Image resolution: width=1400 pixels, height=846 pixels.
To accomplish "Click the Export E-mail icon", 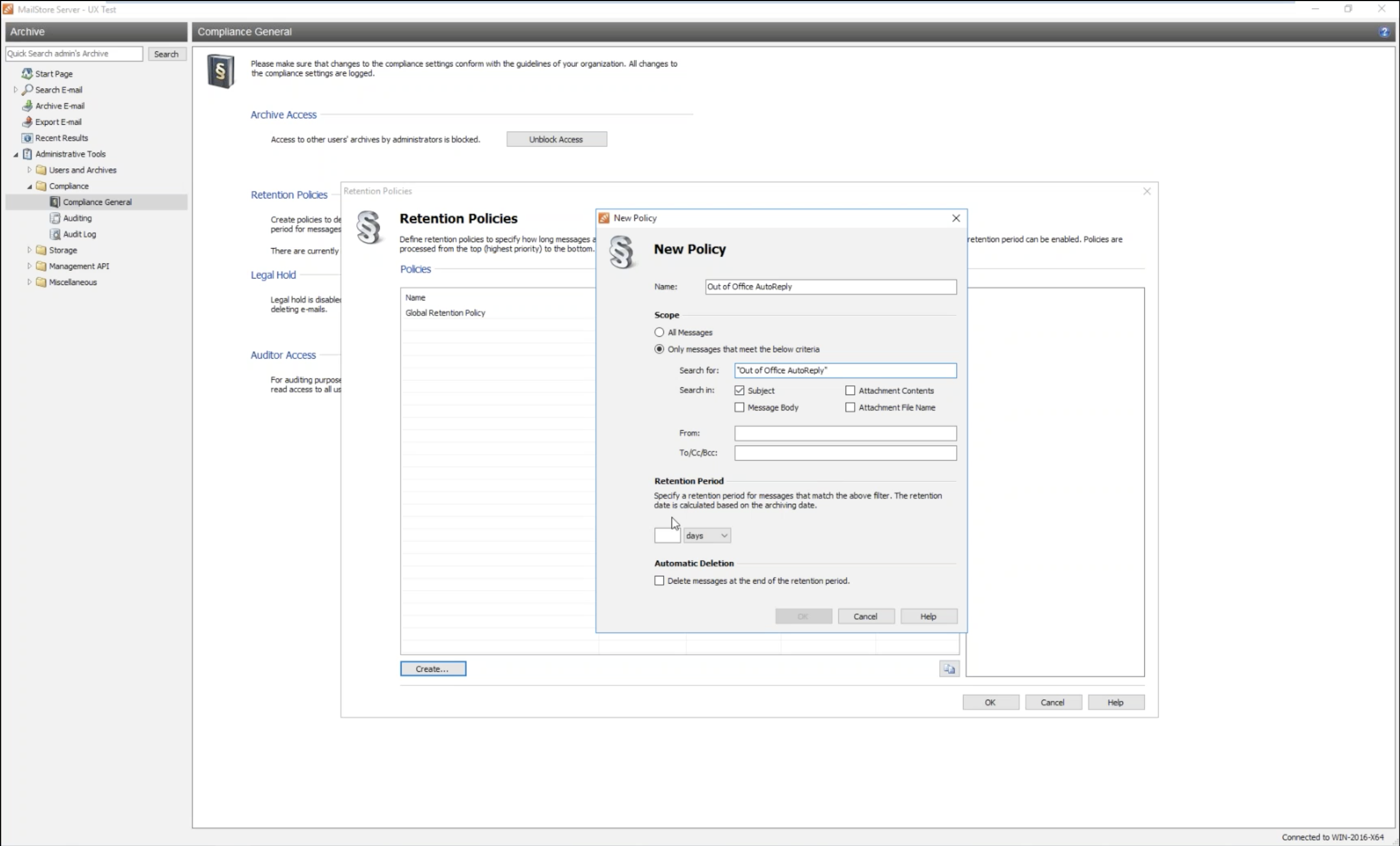I will tap(26, 121).
